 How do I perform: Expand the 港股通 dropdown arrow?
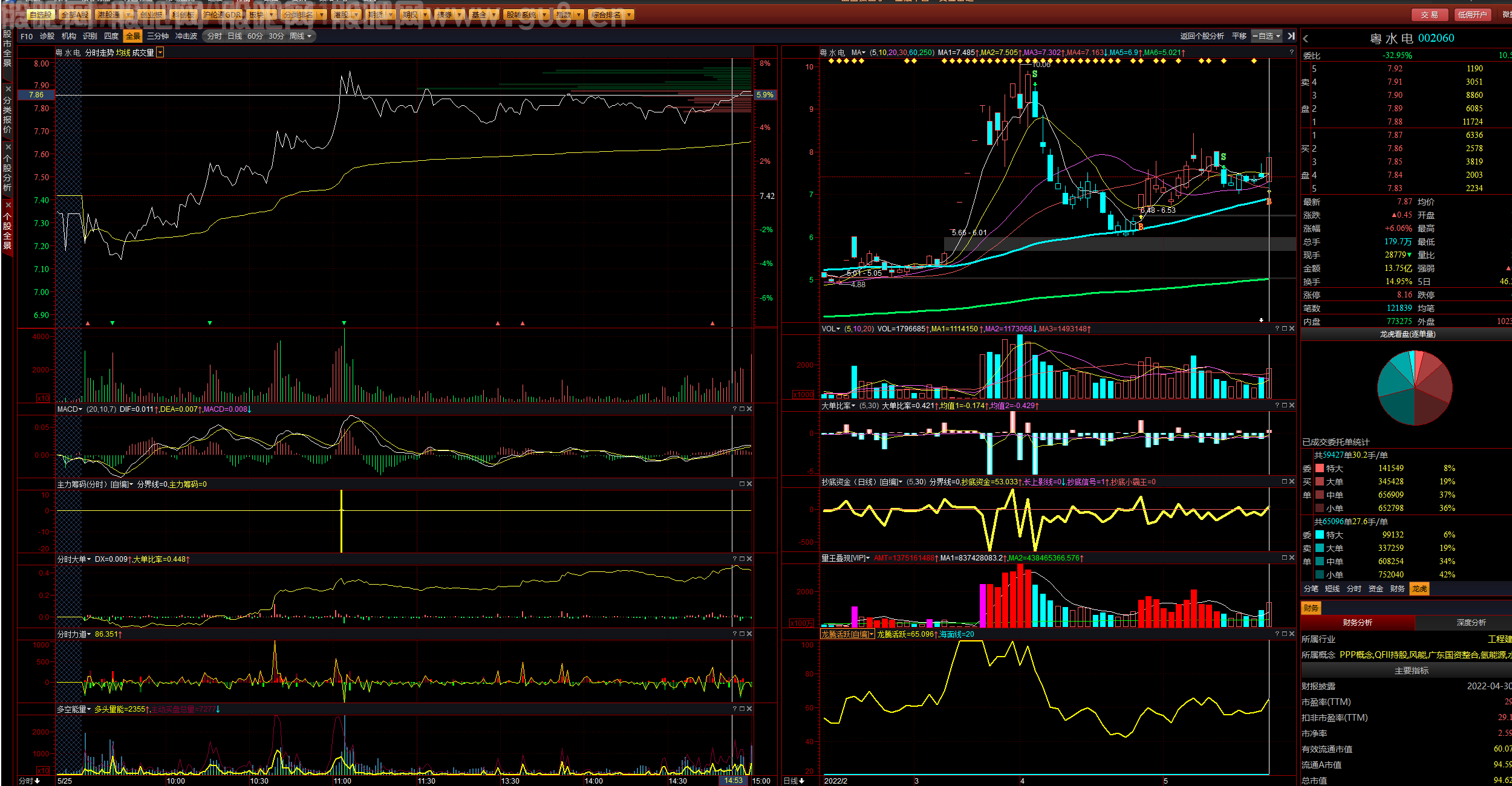point(128,15)
